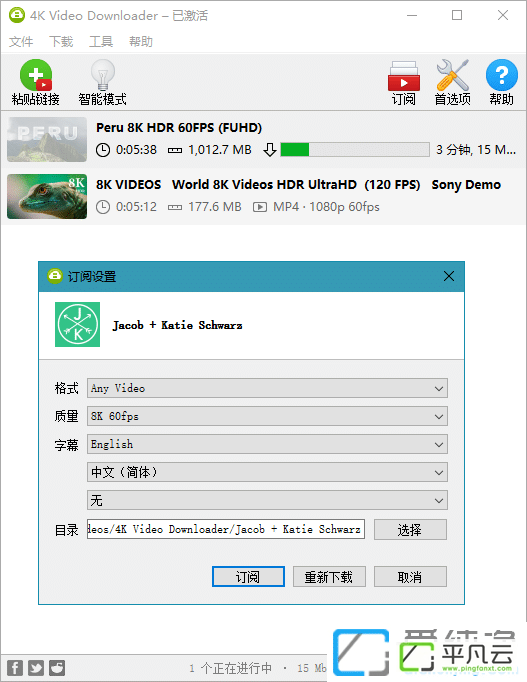Click the file size icon on 8K VIDEOS row
The image size is (527, 682).
175,207
